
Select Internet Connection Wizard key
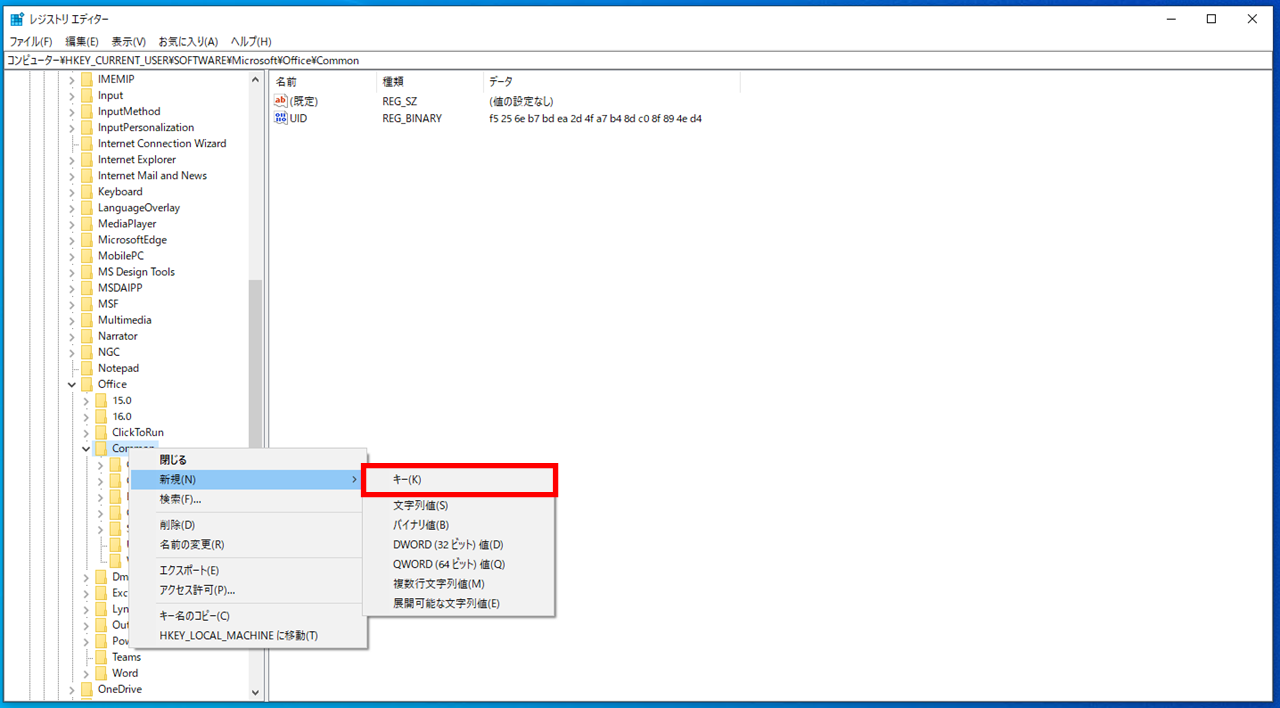coord(162,144)
